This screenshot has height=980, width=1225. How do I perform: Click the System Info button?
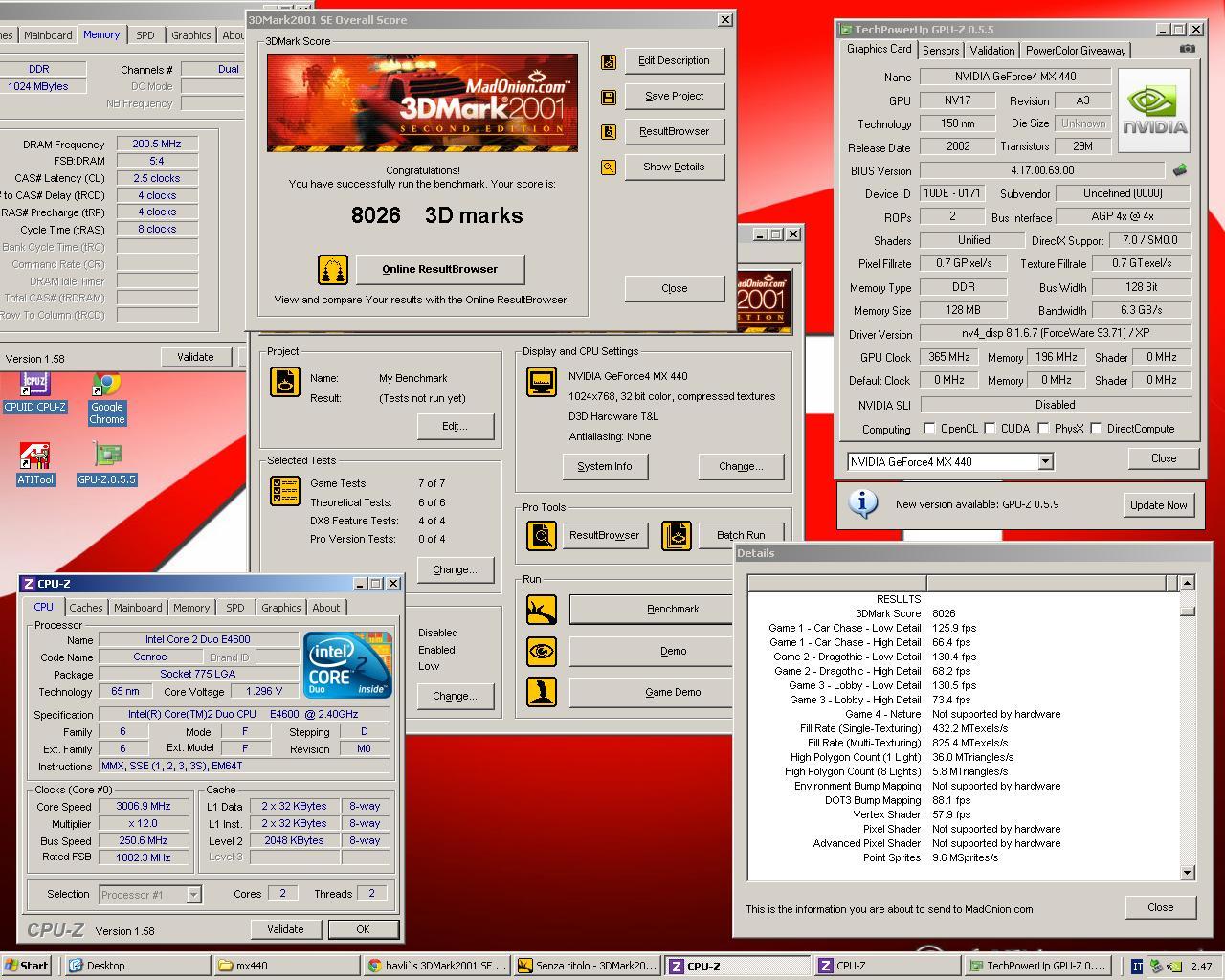click(x=605, y=467)
